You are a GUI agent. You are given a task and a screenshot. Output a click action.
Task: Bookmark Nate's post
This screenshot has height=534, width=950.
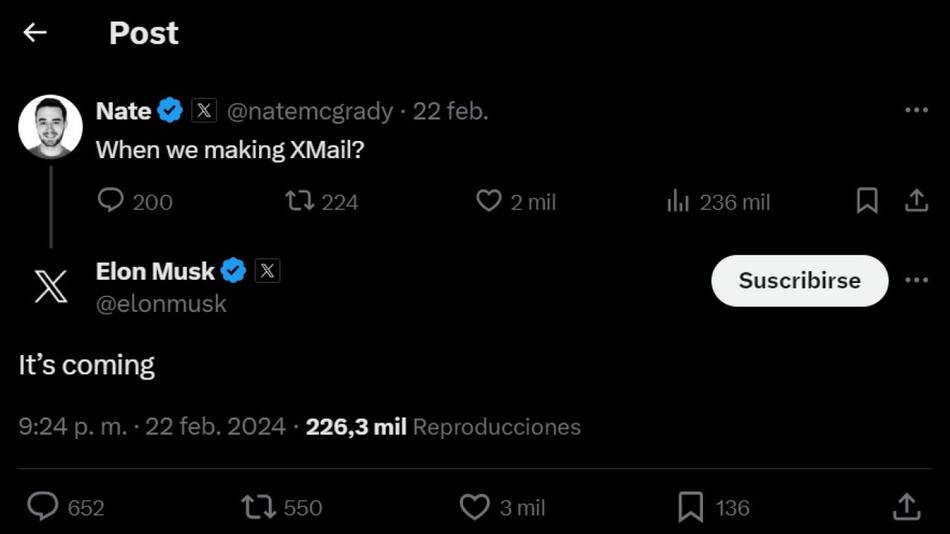(x=867, y=201)
